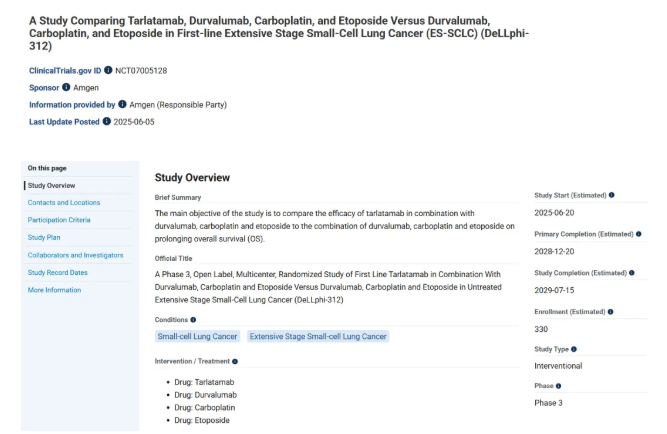This screenshot has width=667, height=434.
Task: Click info icon next to Study Start (Estimated)
Action: point(612,195)
